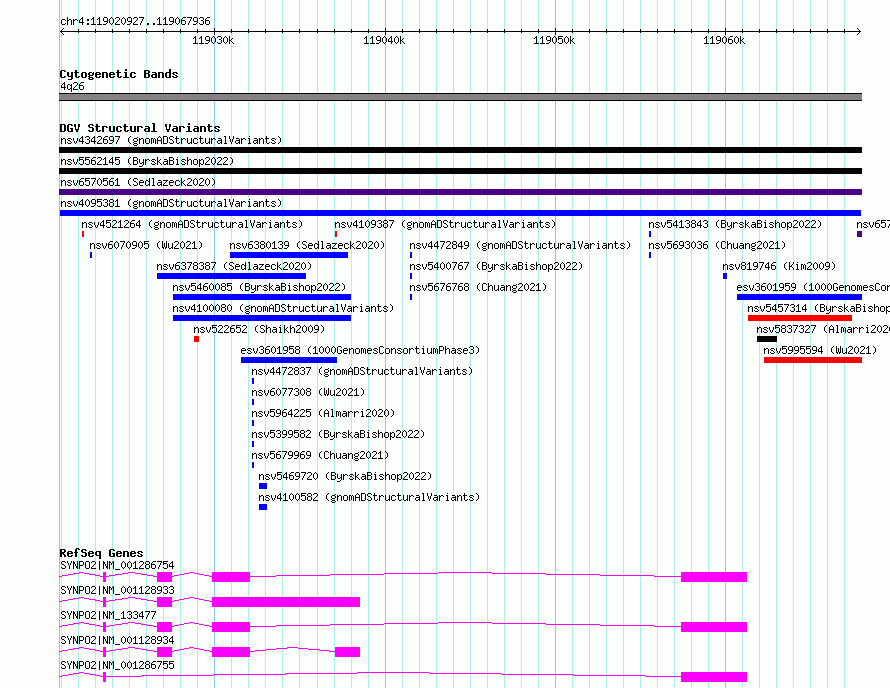This screenshot has width=890, height=688.
Task: Select the nsv5995594 Wu2021 label
Action: coord(820,350)
